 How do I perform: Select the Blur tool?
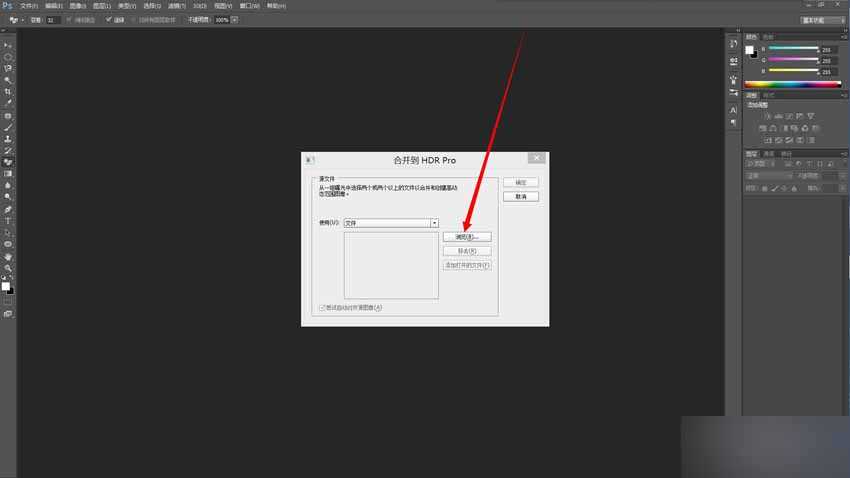8,185
